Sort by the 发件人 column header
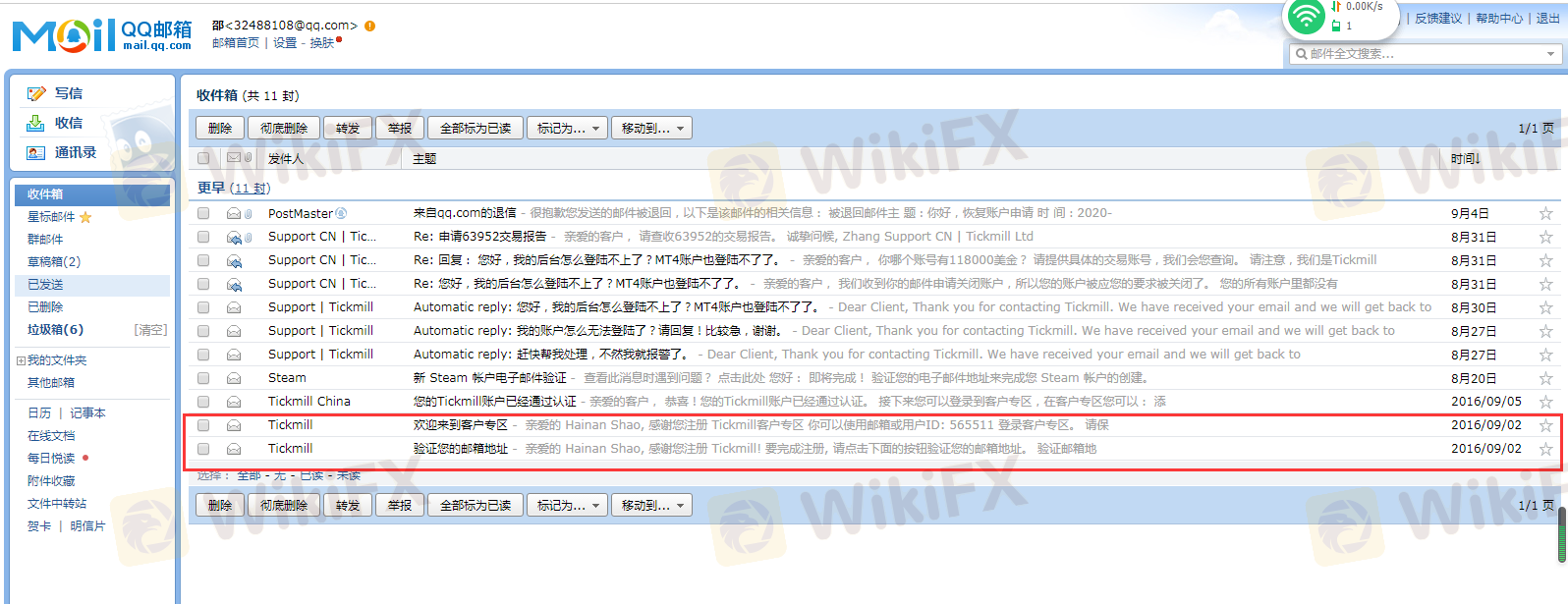The width and height of the screenshot is (1568, 604). pos(286,158)
